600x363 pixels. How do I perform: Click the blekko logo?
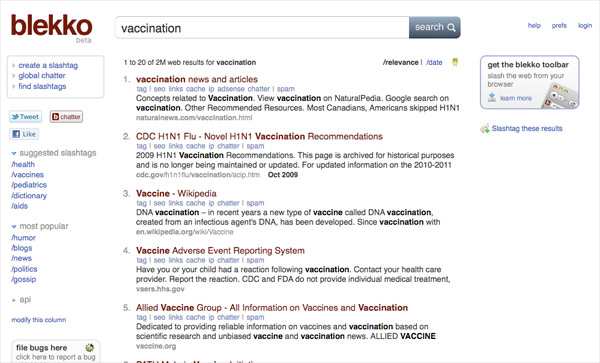52,25
